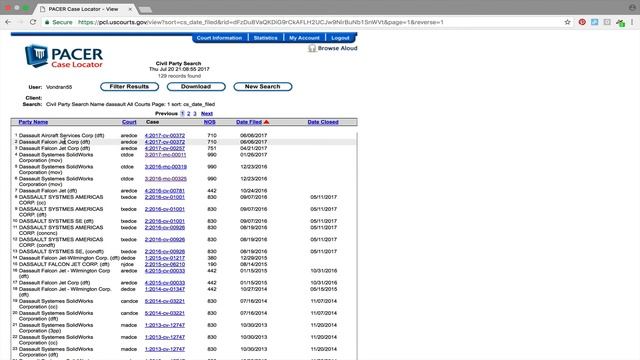Click party DASSAULT FALCON JET CORP. (dft) row 15
This screenshot has height=360, width=640.
tap(64, 264)
